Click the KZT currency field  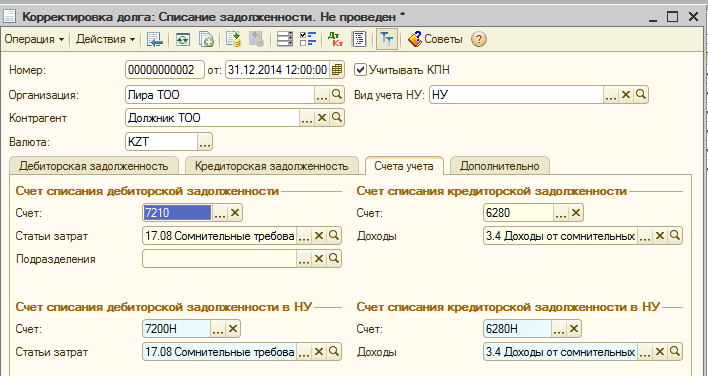(x=161, y=142)
